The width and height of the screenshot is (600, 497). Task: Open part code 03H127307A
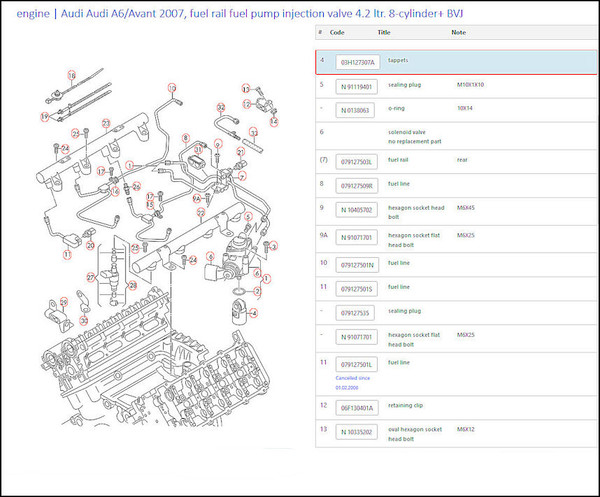[357, 62]
